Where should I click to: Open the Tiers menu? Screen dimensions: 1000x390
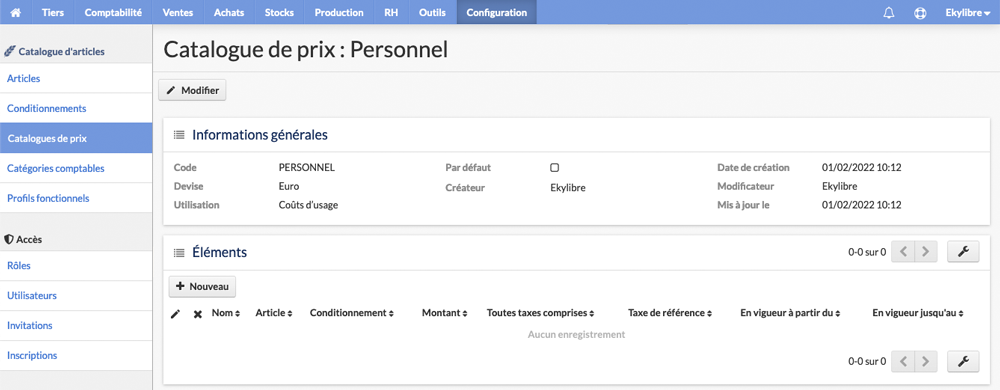53,12
